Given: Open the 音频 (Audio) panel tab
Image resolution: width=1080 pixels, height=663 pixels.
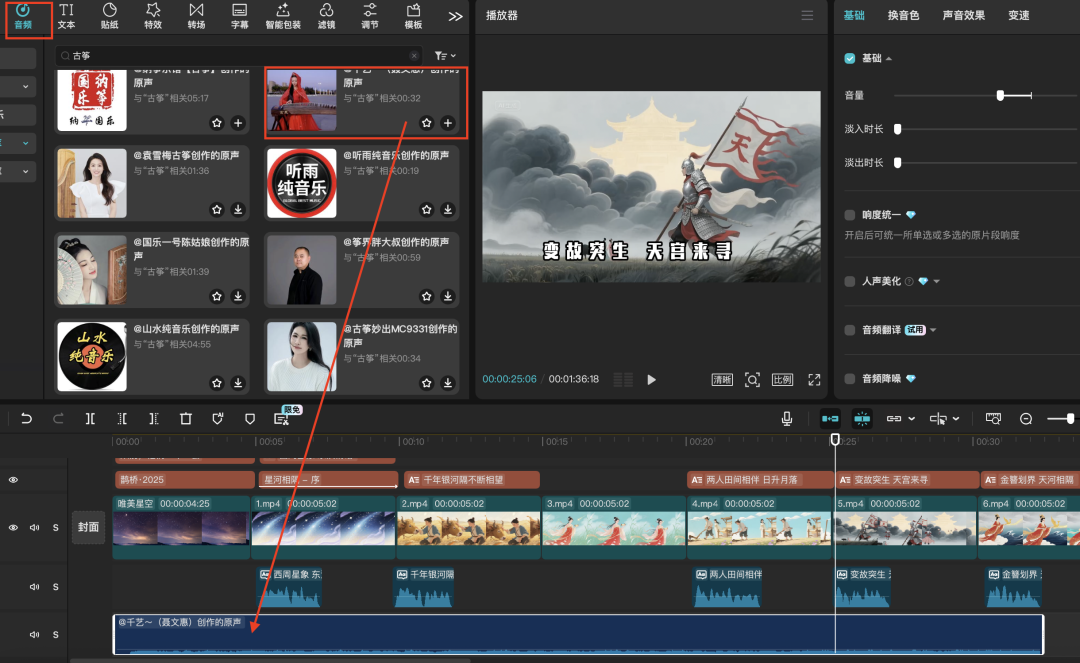Looking at the screenshot, I should point(22,16).
